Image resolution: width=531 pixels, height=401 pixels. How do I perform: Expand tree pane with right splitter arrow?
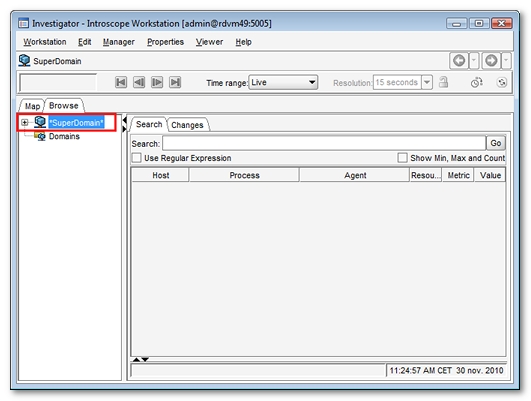pos(124,129)
